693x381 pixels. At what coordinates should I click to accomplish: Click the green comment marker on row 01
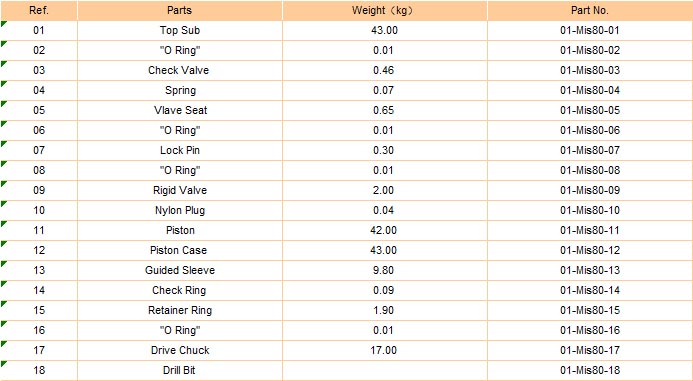tap(4, 23)
